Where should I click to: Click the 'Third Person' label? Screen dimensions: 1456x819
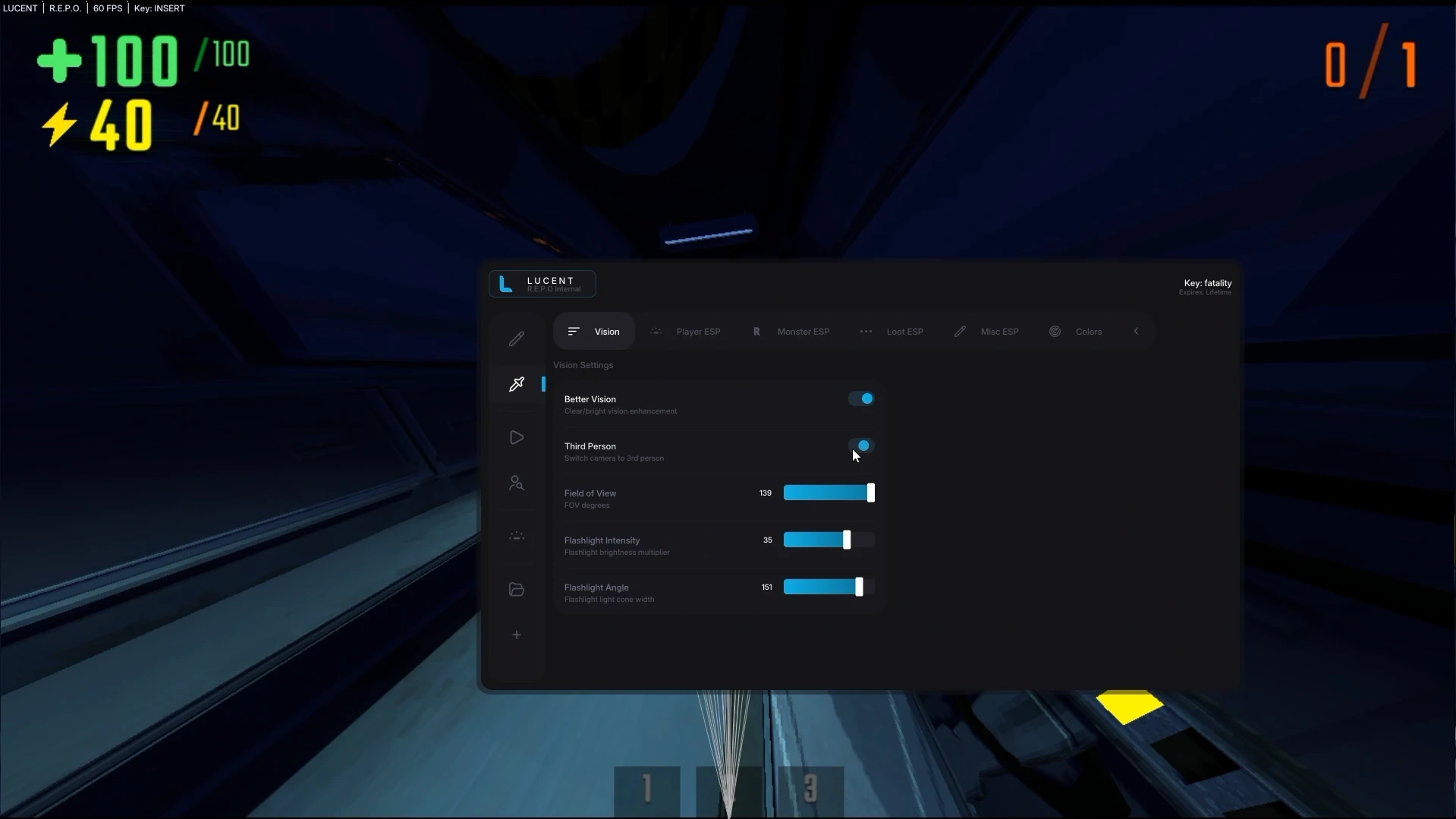click(590, 446)
